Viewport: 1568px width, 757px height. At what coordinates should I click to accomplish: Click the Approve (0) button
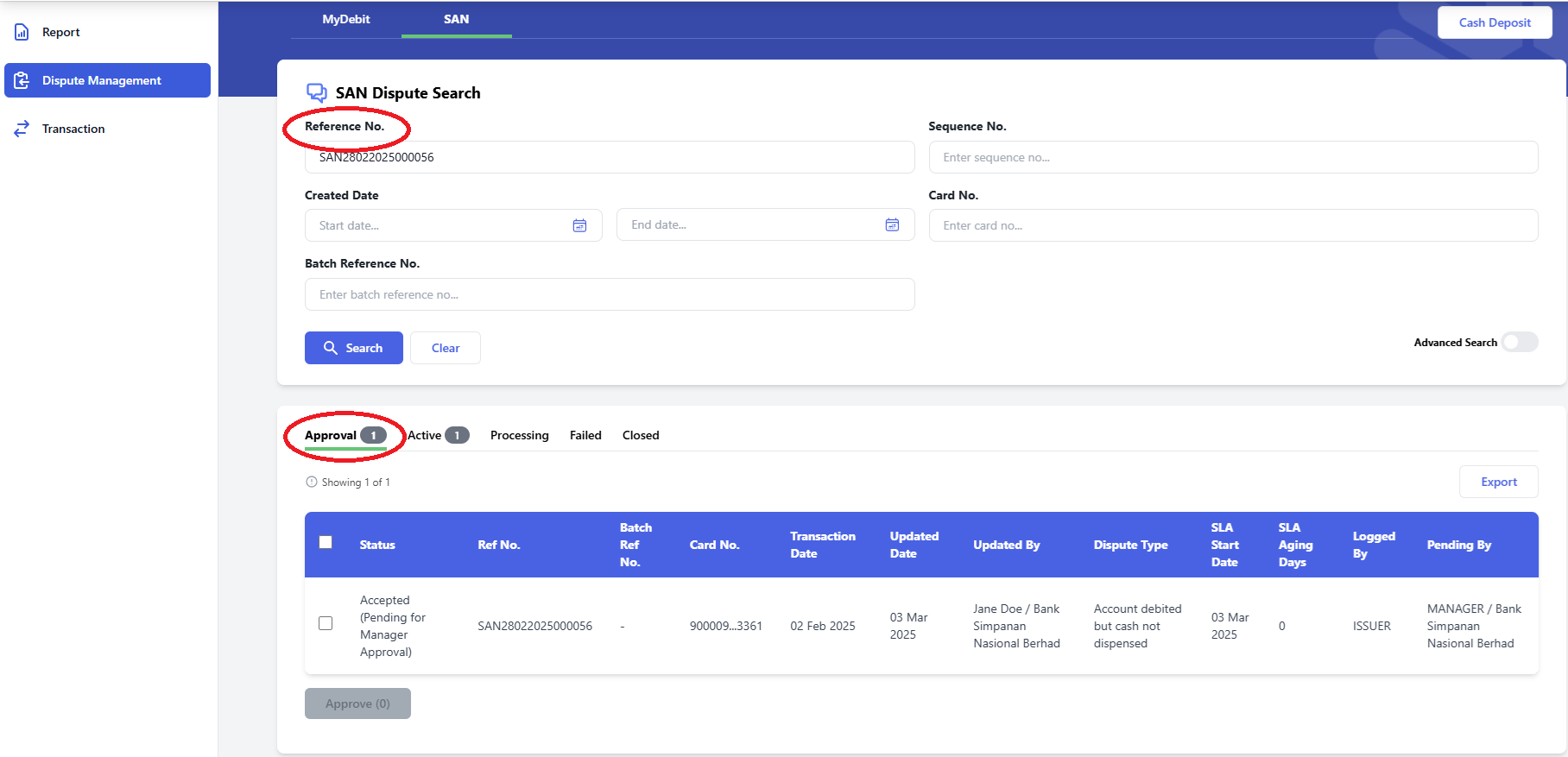357,703
